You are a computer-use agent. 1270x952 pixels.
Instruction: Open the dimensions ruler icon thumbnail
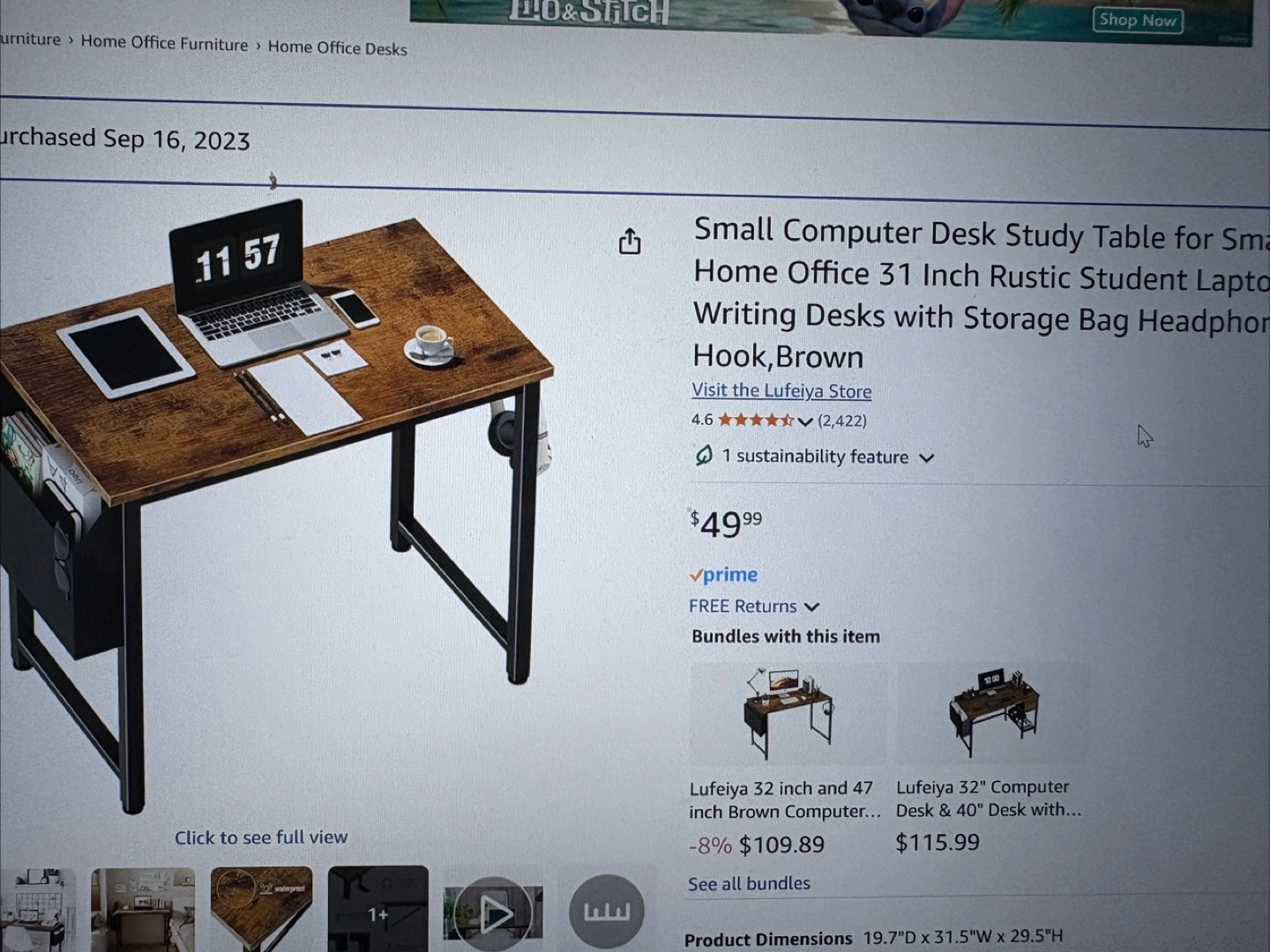click(607, 911)
